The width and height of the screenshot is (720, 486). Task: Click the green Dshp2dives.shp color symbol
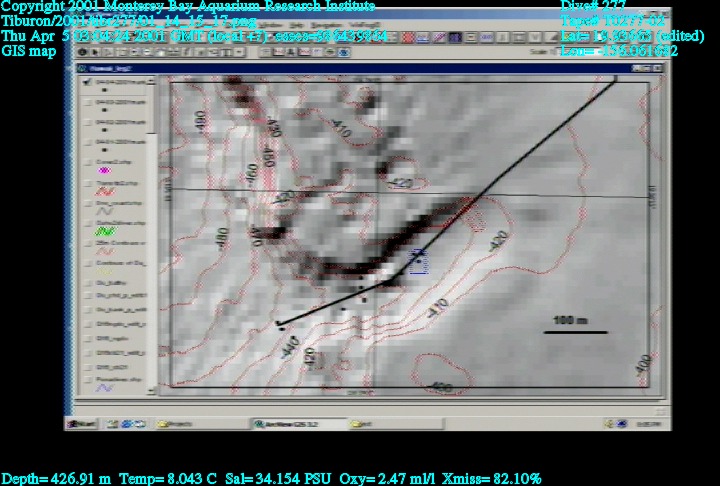pos(104,232)
